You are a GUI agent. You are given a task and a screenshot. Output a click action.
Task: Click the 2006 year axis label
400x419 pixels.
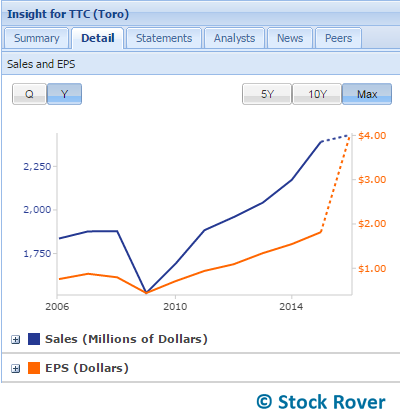57,307
